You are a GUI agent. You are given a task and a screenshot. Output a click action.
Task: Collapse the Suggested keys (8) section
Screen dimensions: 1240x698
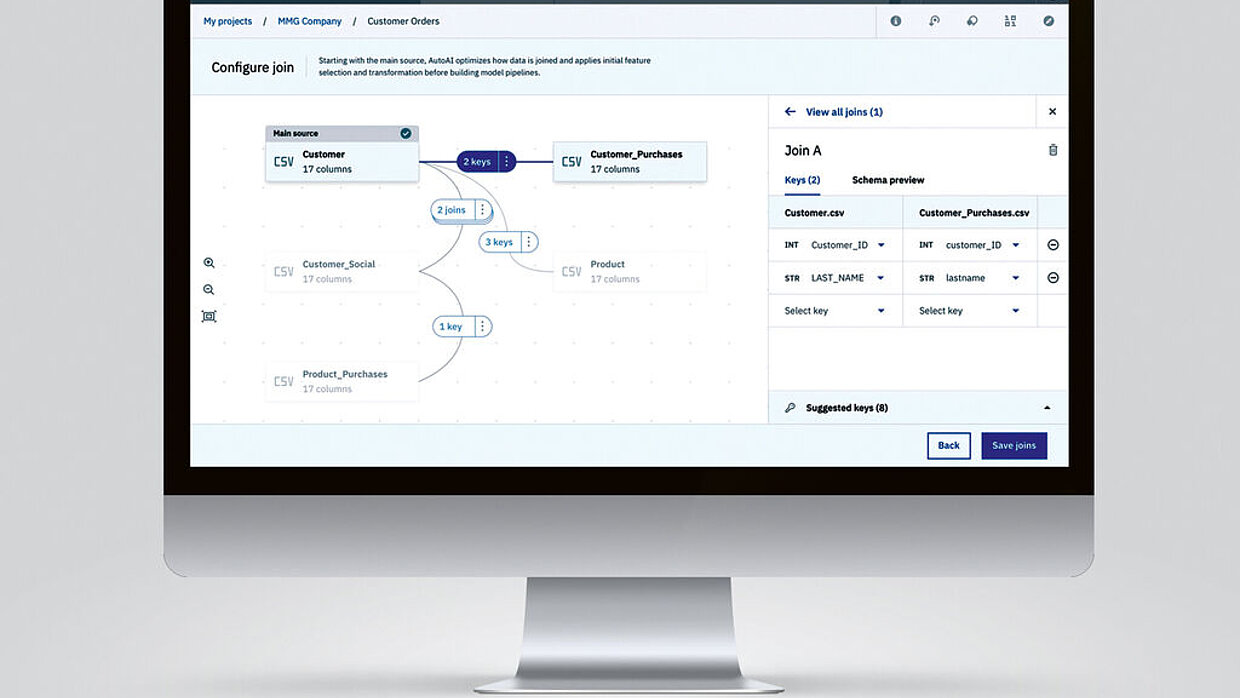1047,408
